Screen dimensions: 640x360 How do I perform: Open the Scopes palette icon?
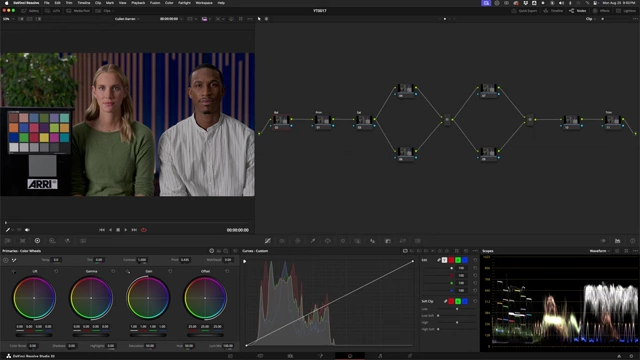(x=618, y=241)
